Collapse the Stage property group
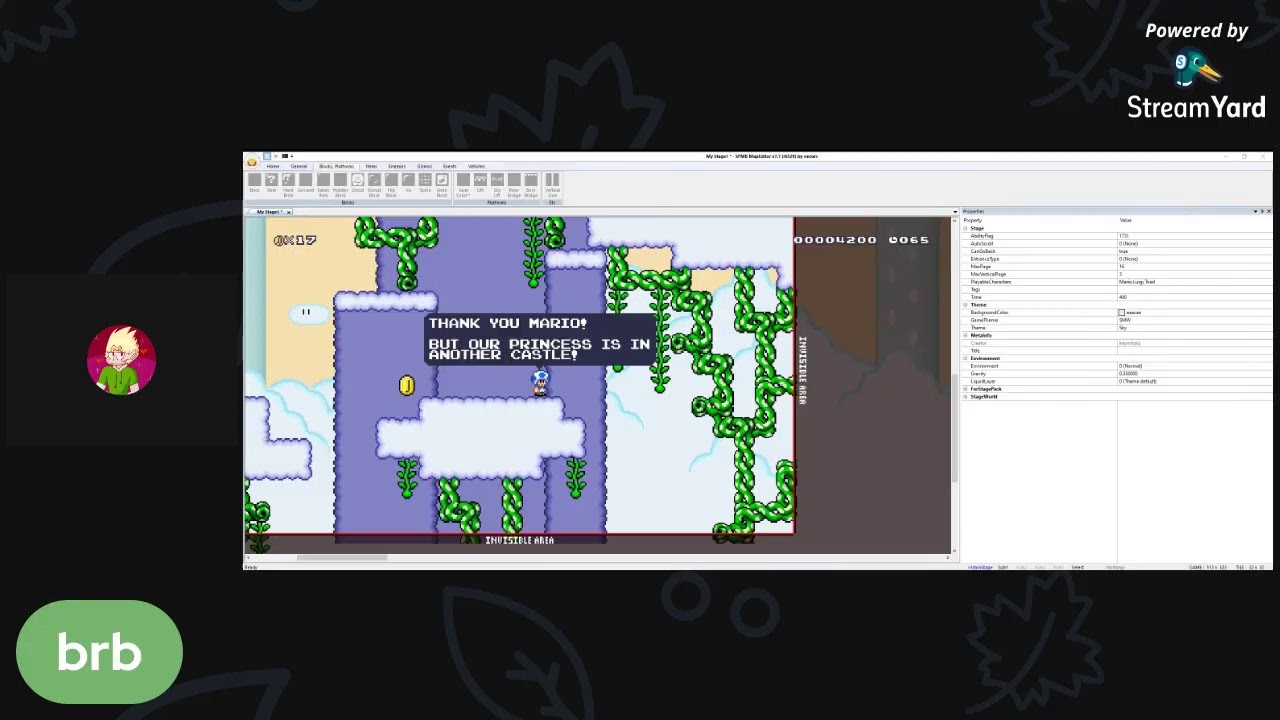The width and height of the screenshot is (1280, 720). point(965,228)
